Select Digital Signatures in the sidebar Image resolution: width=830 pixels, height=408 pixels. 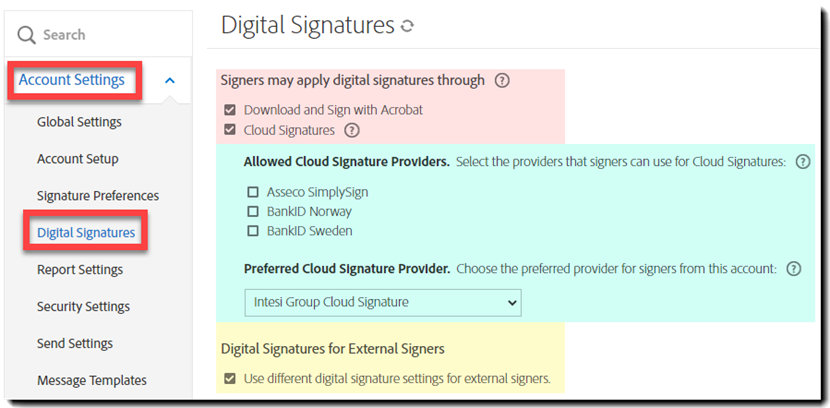coord(86,233)
